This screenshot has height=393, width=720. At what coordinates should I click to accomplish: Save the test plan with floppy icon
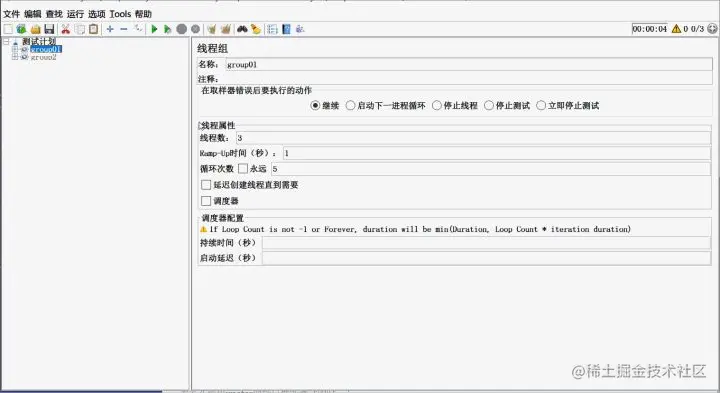(x=49, y=29)
